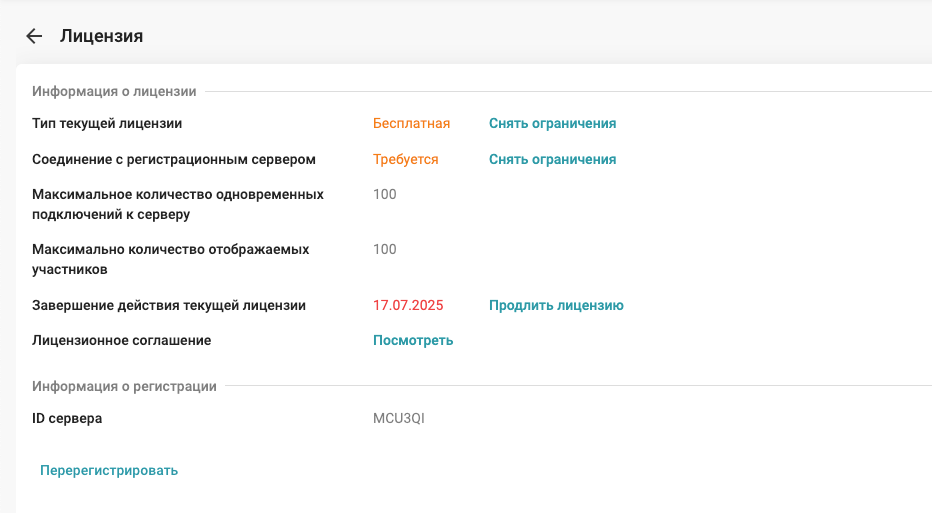Click the 'ID сервера' label

point(67,419)
